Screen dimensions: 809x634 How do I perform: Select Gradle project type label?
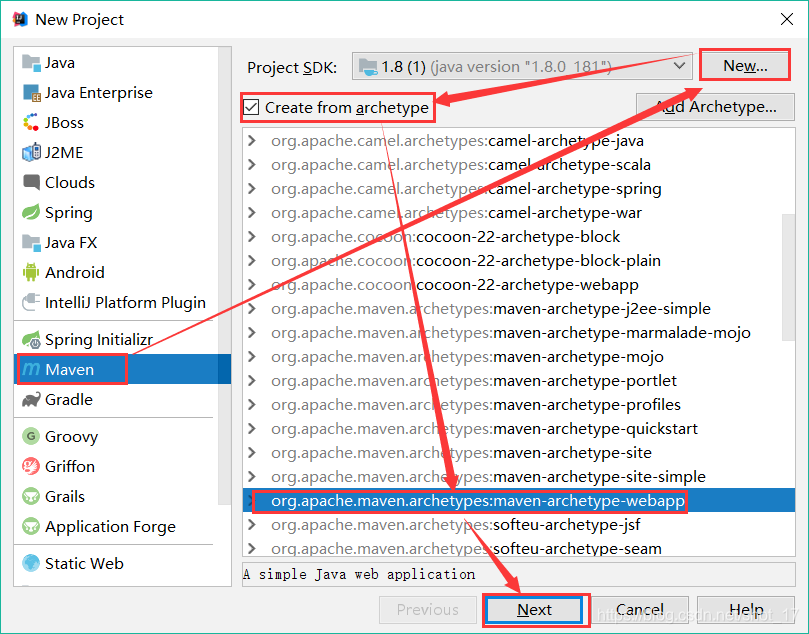tap(69, 400)
